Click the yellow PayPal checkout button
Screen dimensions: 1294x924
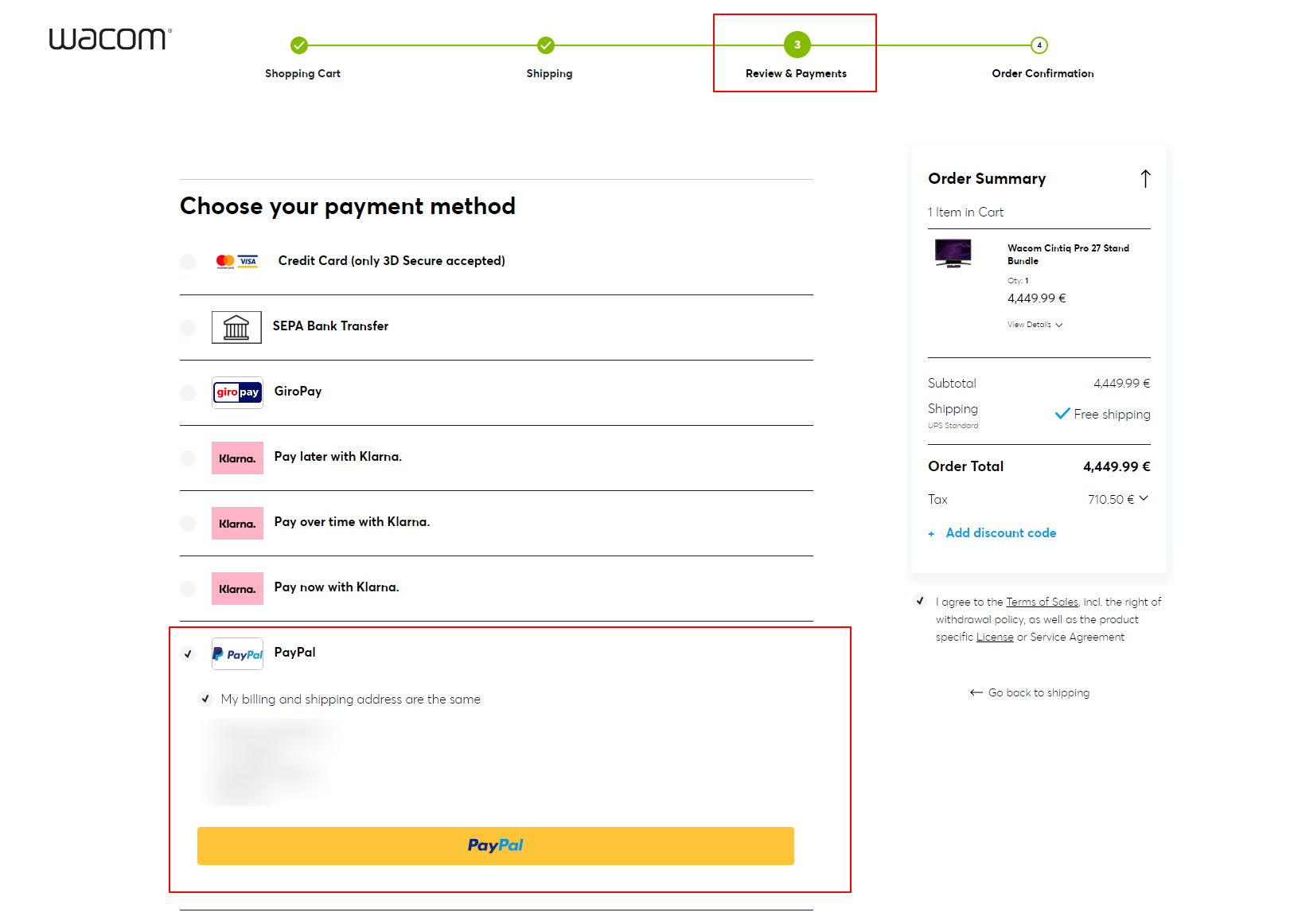coord(496,845)
